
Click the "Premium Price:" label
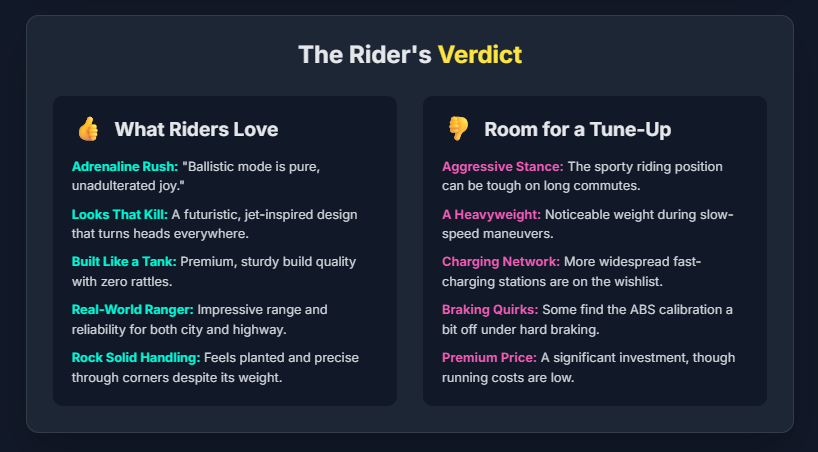489,357
